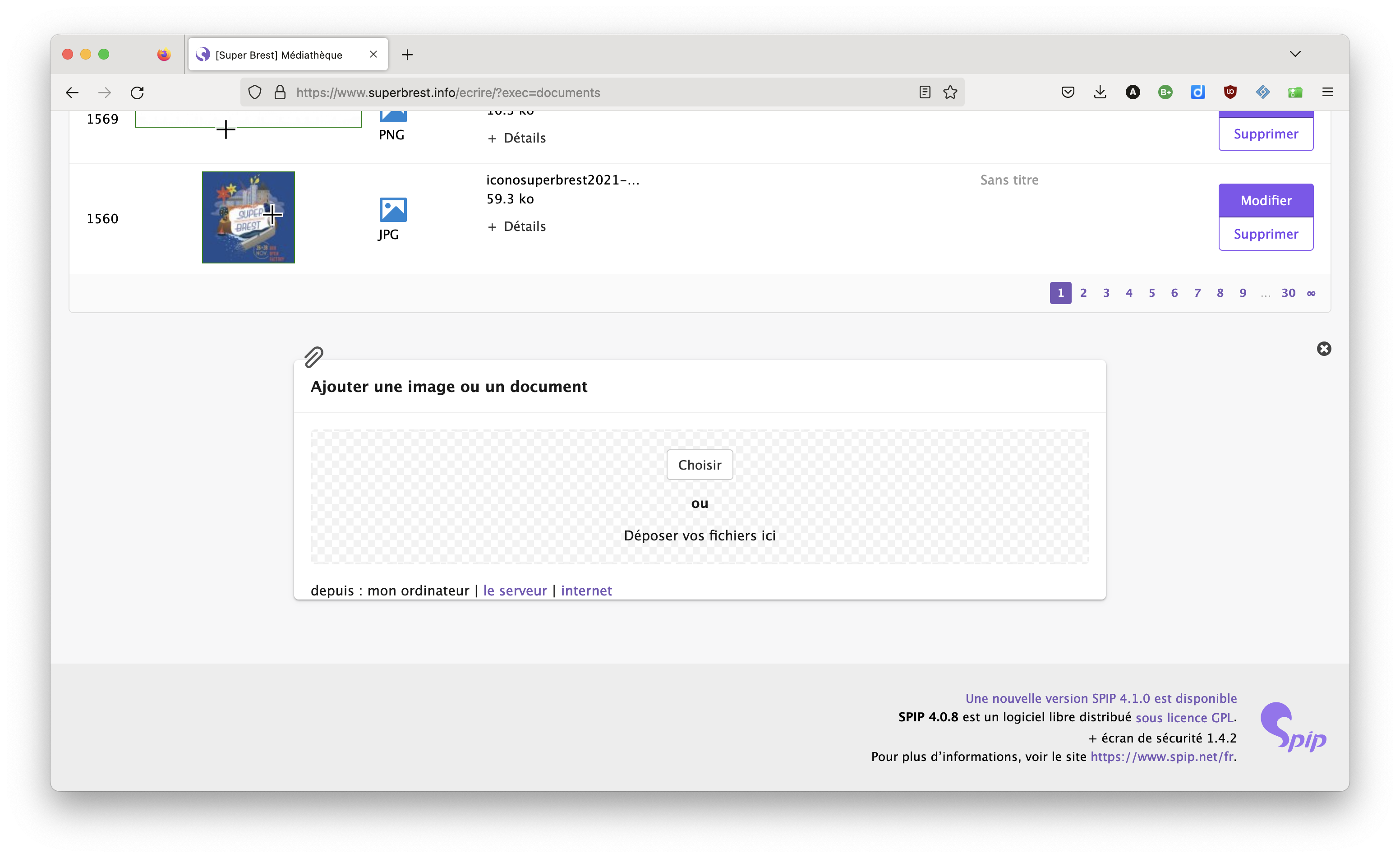The image size is (1400, 858).
Task: Click Supprimer for document 1569
Action: [x=1265, y=134]
